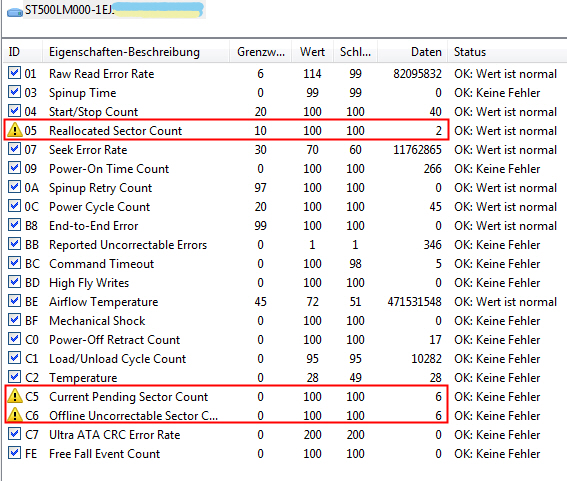Toggle the Spinup Time checkbox
The width and height of the screenshot is (567, 481).
coord(14,91)
